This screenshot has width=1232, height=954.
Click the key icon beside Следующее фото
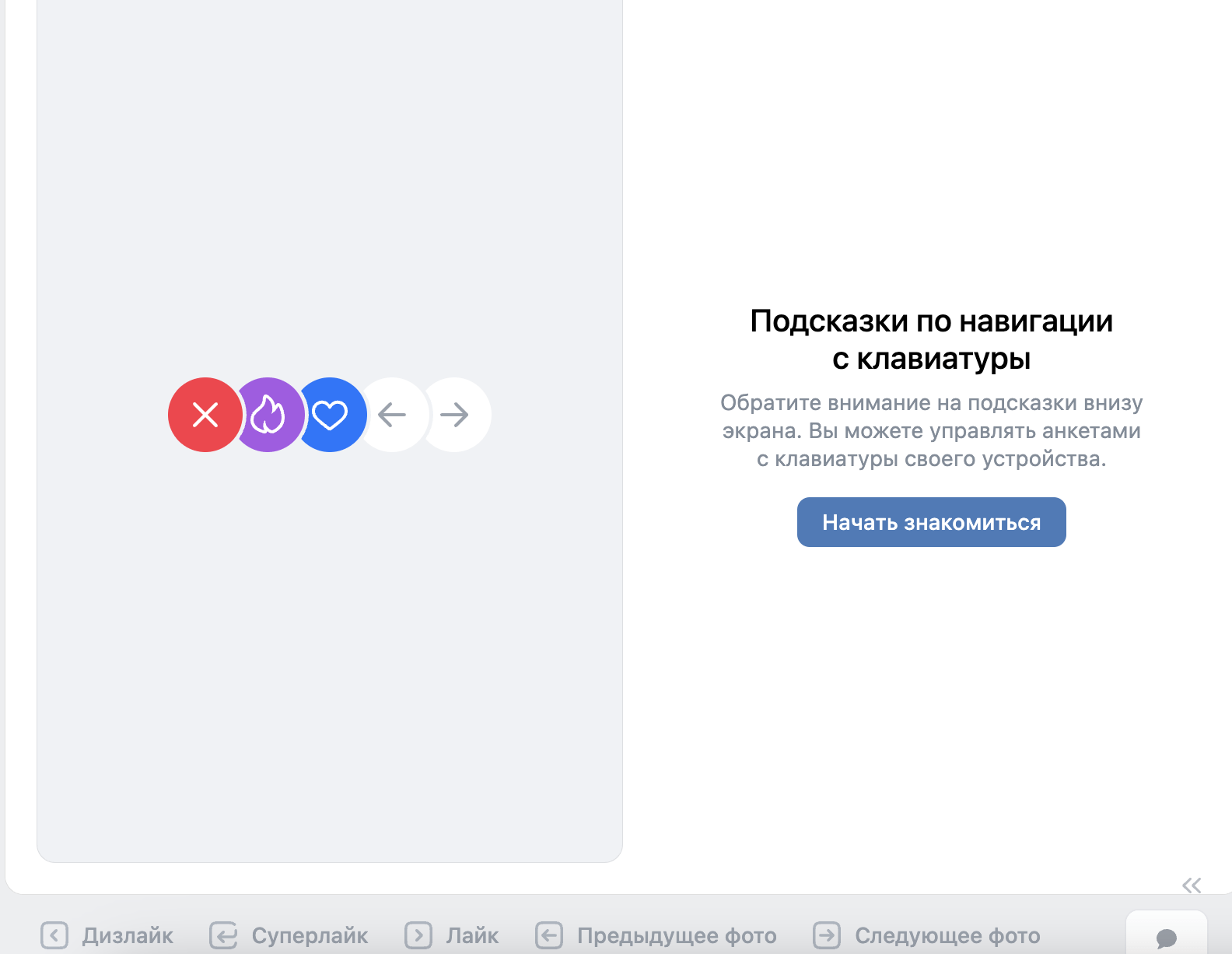[x=827, y=935]
